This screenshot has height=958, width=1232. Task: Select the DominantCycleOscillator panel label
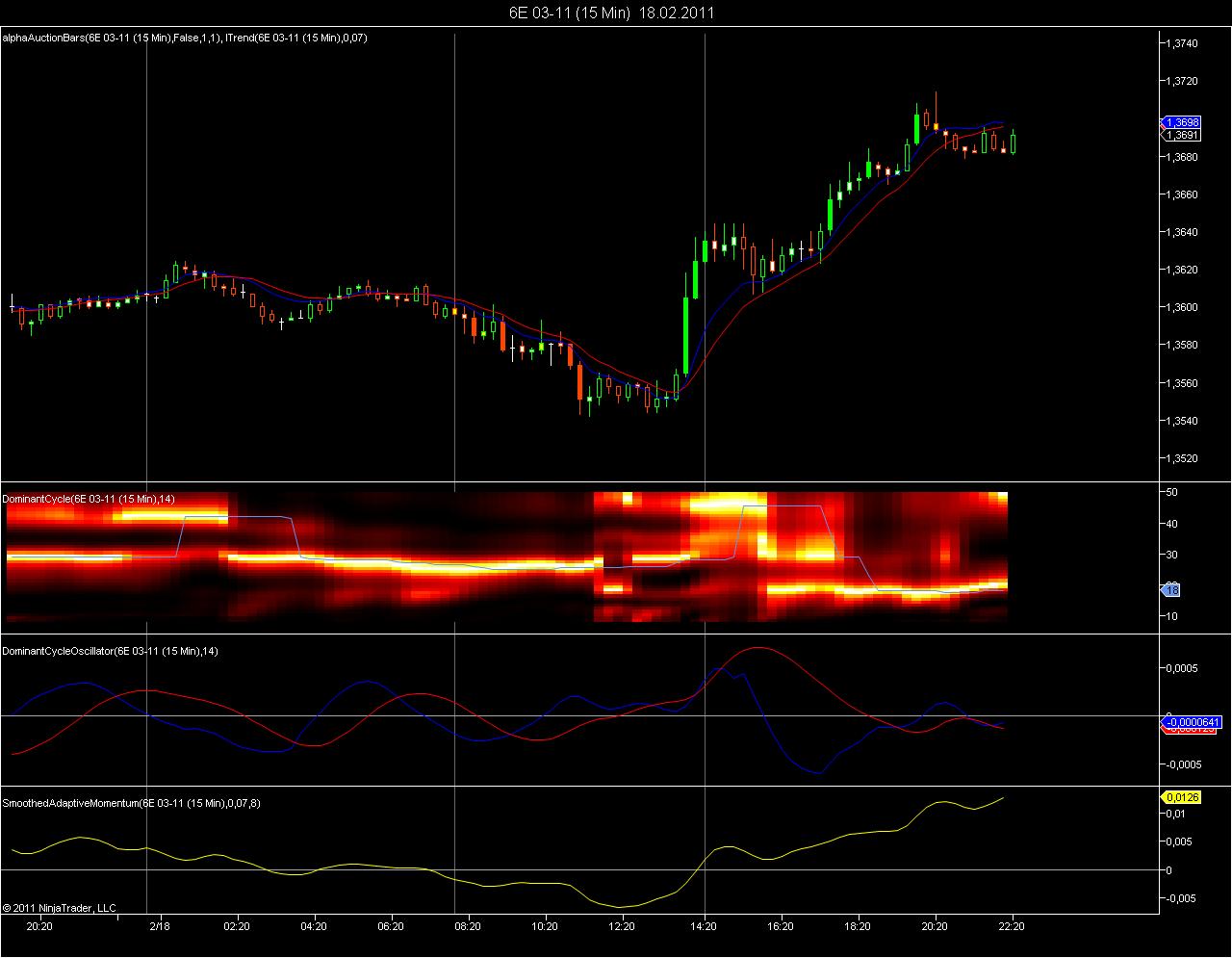(x=110, y=651)
